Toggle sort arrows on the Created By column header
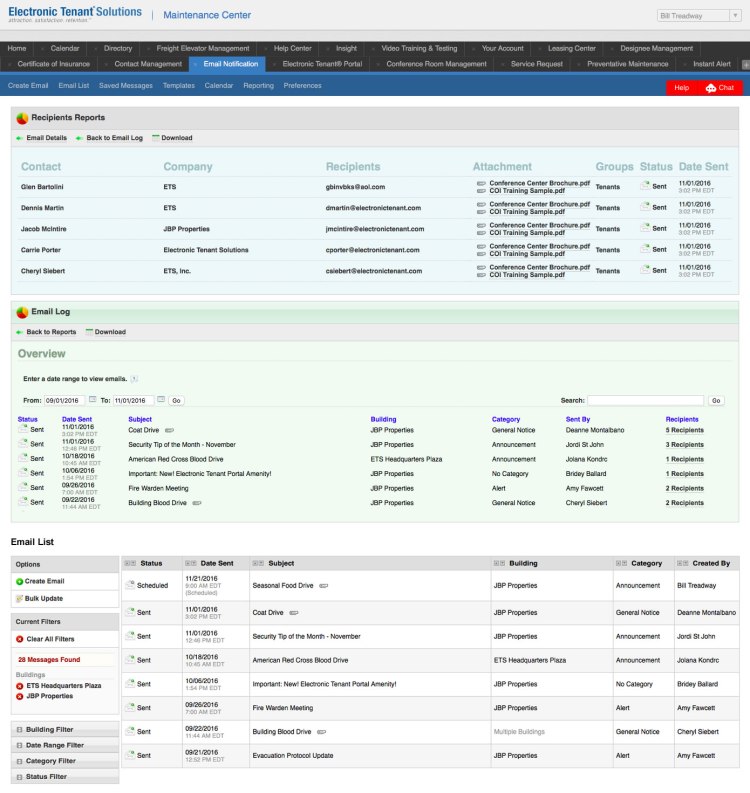 [683, 564]
